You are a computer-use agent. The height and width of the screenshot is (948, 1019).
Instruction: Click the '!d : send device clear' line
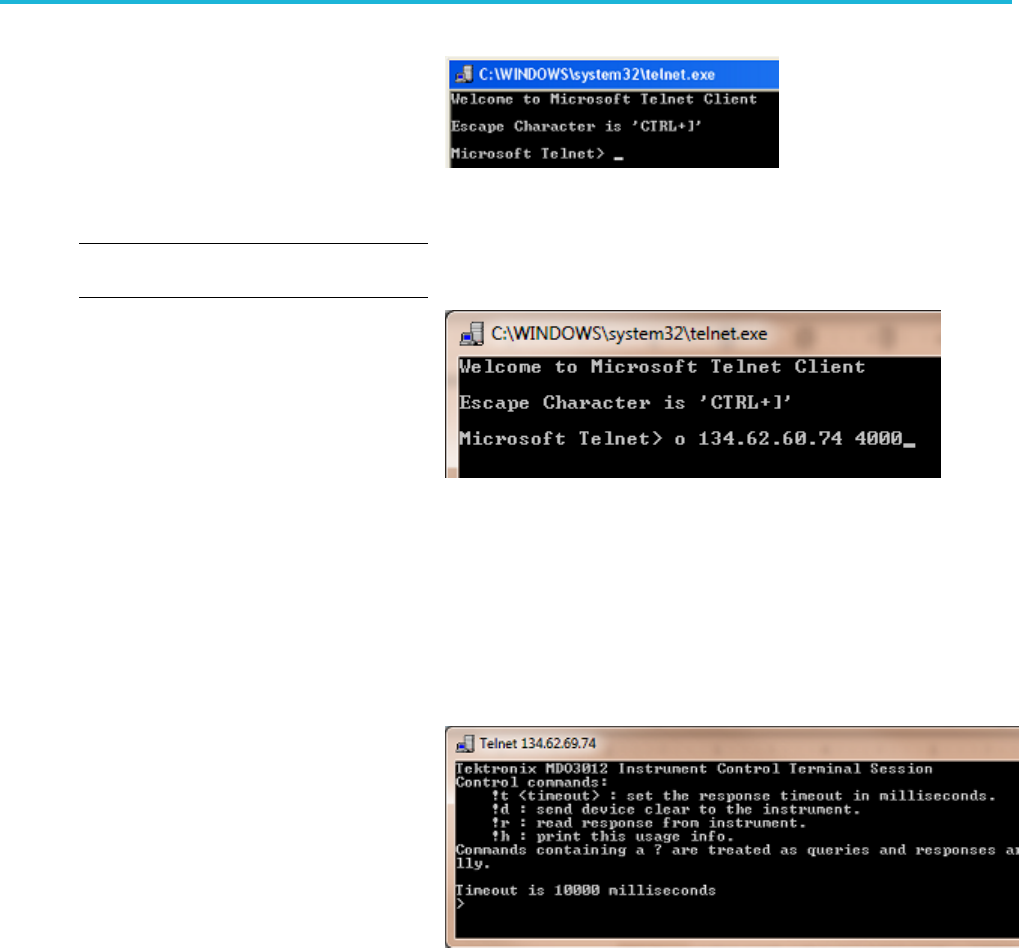pyautogui.click(x=676, y=810)
